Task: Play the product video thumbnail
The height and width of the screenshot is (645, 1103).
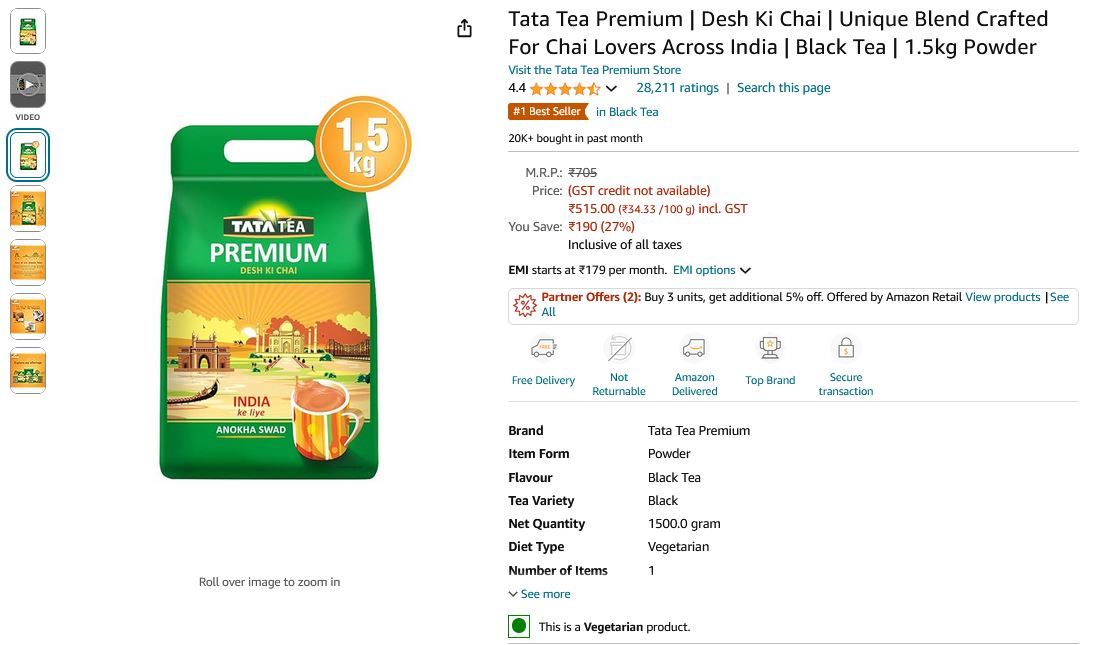Action: tap(28, 85)
